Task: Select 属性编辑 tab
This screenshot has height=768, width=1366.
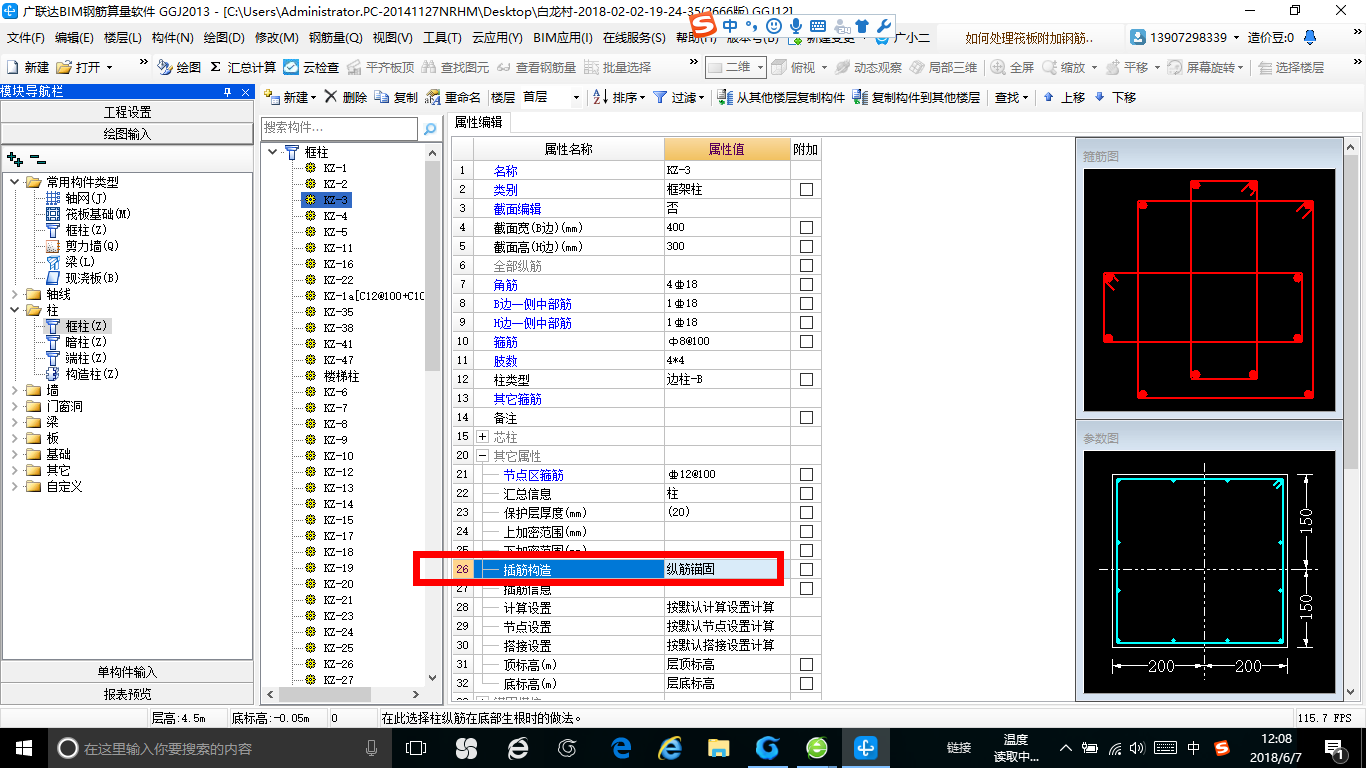Action: point(479,122)
